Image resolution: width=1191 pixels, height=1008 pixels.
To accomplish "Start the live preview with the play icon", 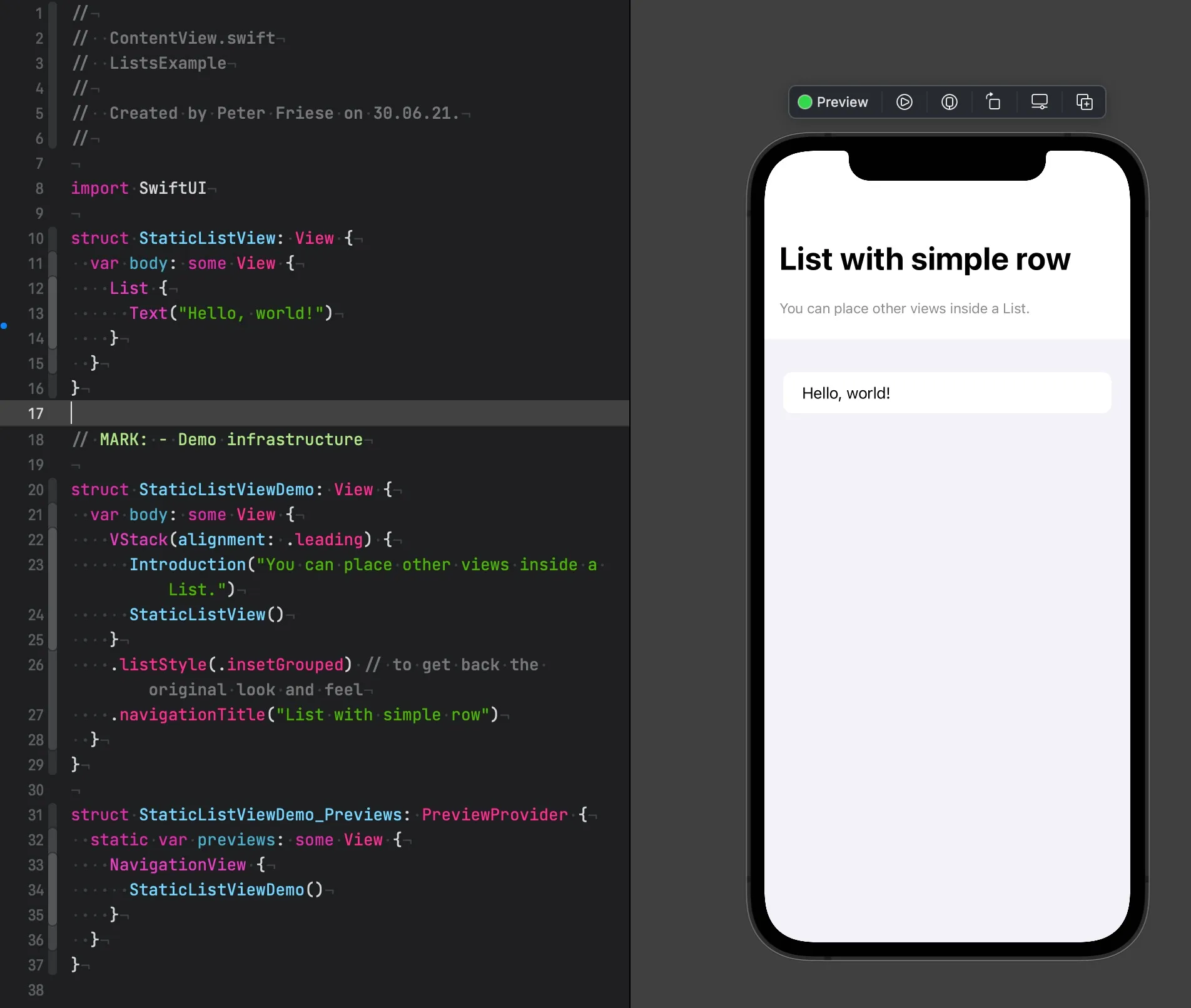I will [904, 102].
